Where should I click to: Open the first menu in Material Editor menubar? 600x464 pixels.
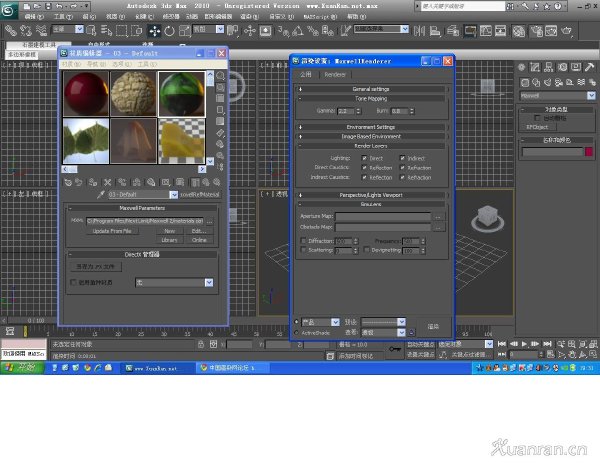click(71, 64)
